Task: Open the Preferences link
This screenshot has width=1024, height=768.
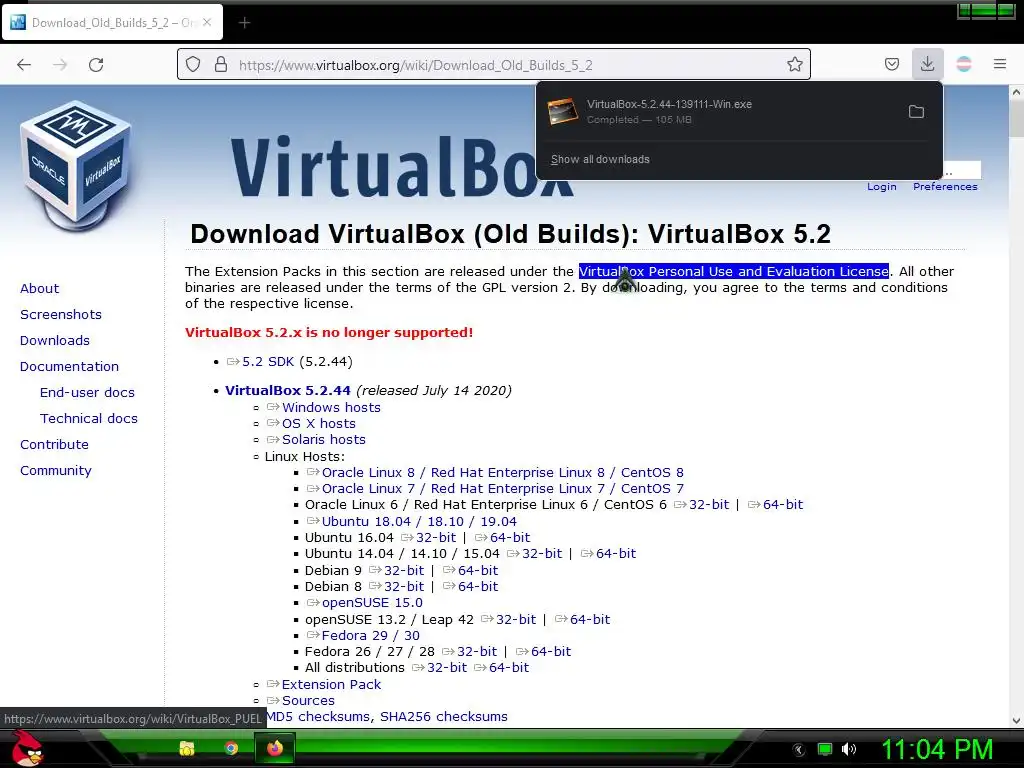Action: click(945, 187)
